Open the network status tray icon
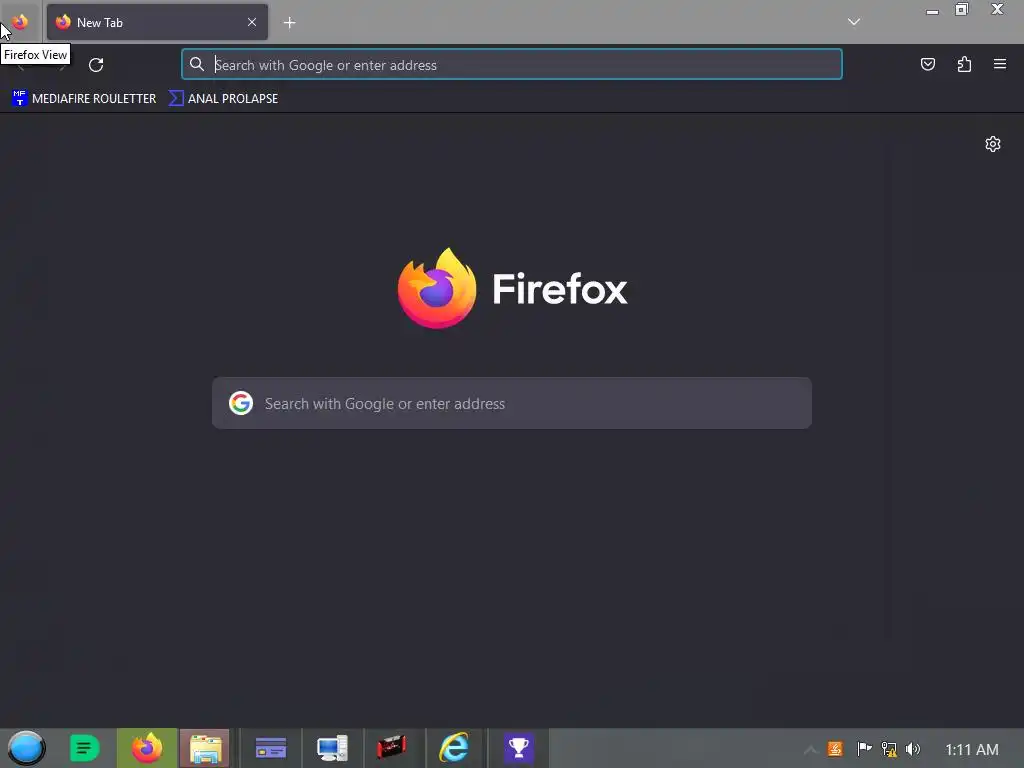The image size is (1024, 768). click(x=889, y=749)
